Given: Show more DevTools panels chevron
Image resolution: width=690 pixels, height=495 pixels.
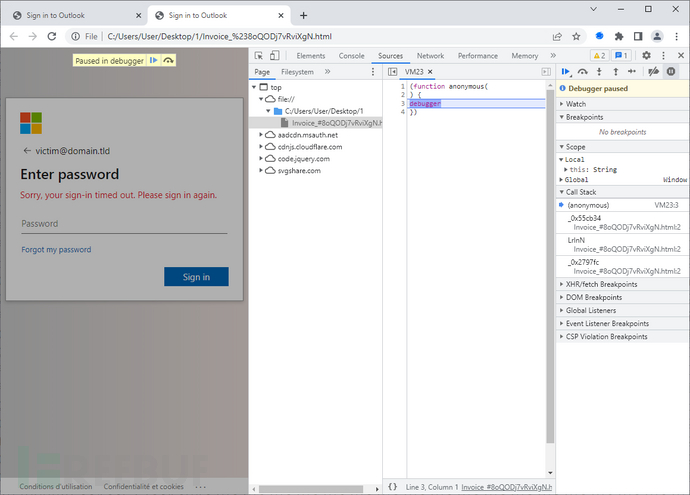Looking at the screenshot, I should pos(553,55).
